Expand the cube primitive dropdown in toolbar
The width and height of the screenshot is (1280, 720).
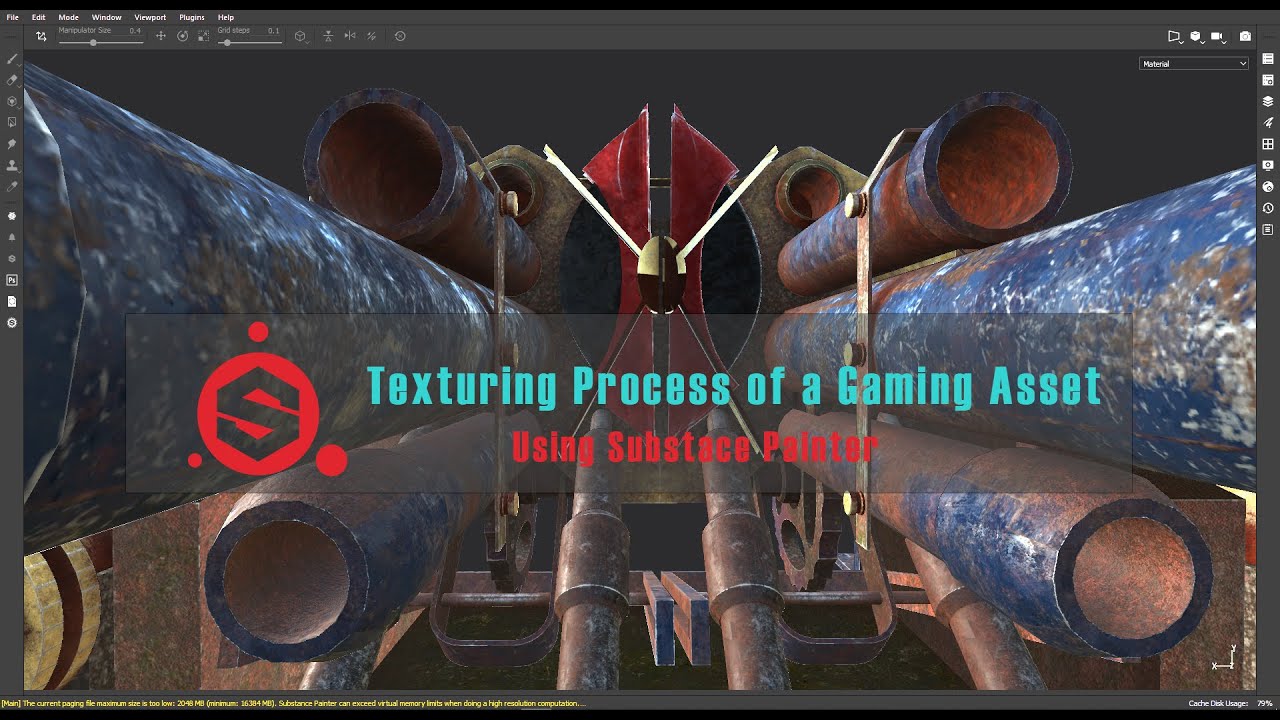(300, 36)
